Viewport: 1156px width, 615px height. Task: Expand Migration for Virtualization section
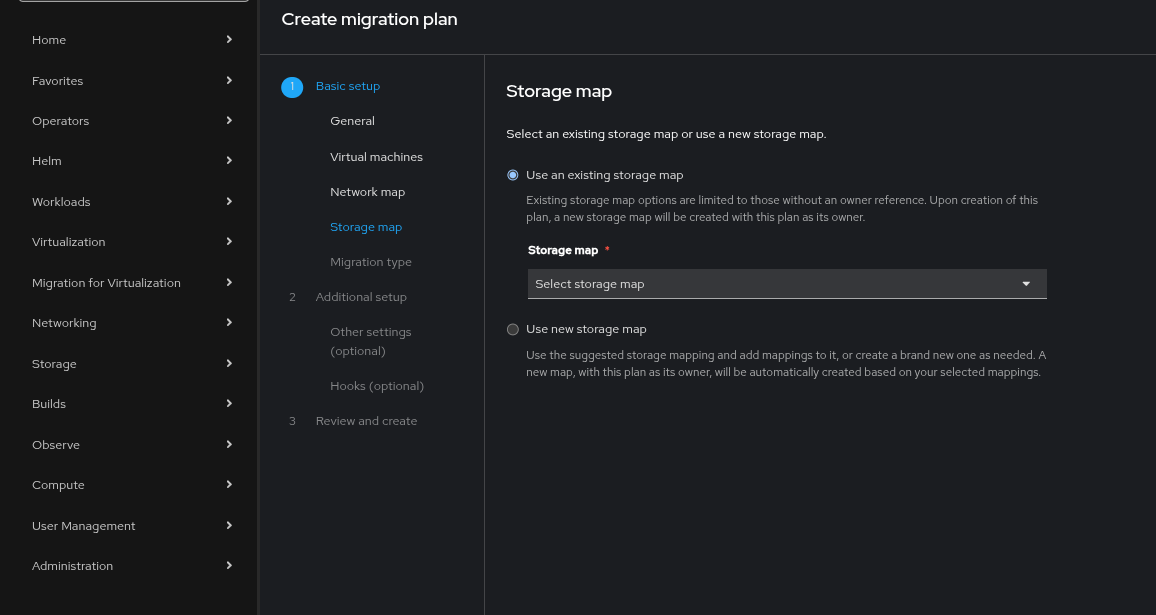106,283
